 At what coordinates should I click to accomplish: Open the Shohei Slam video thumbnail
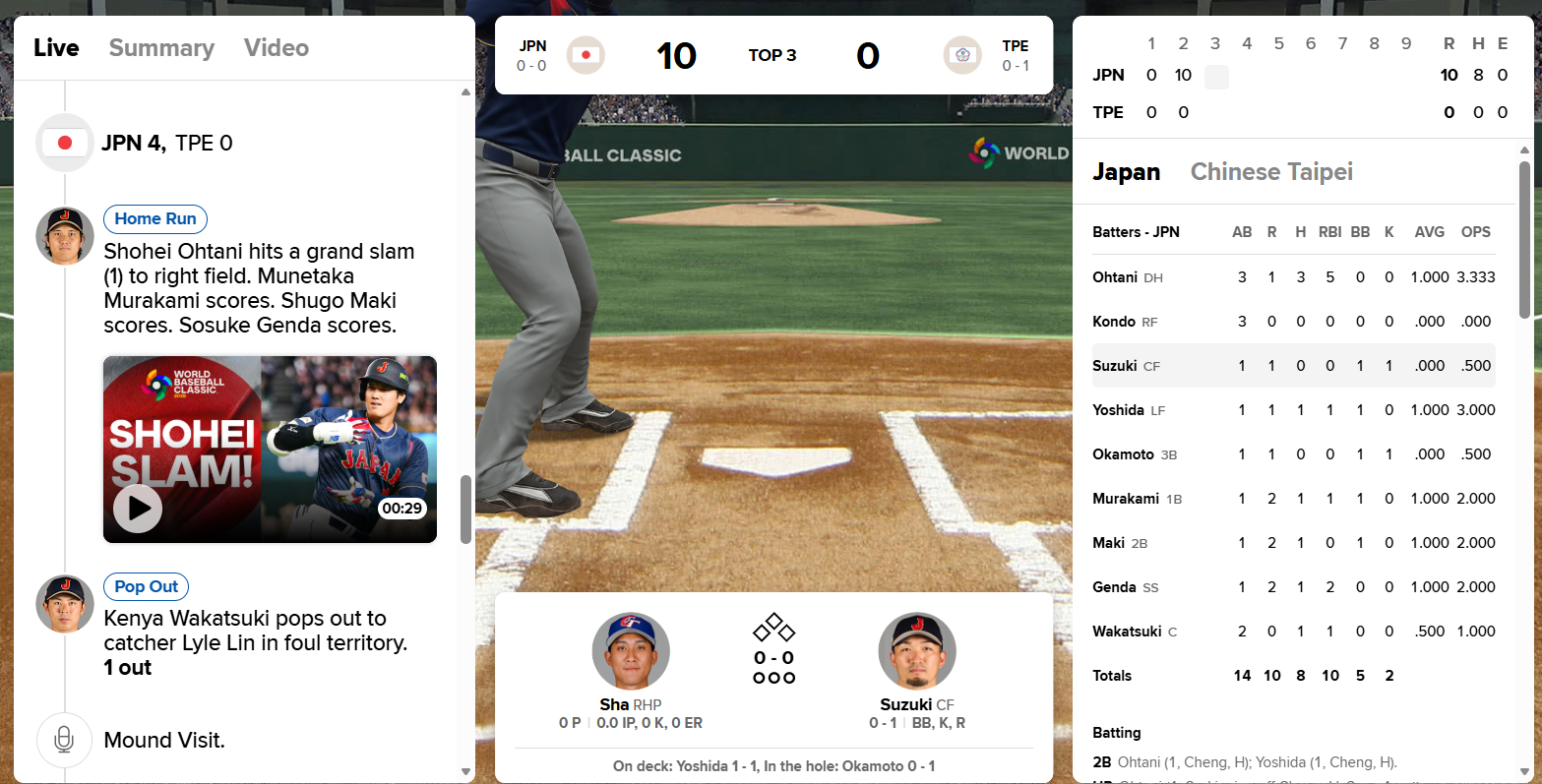coord(270,450)
